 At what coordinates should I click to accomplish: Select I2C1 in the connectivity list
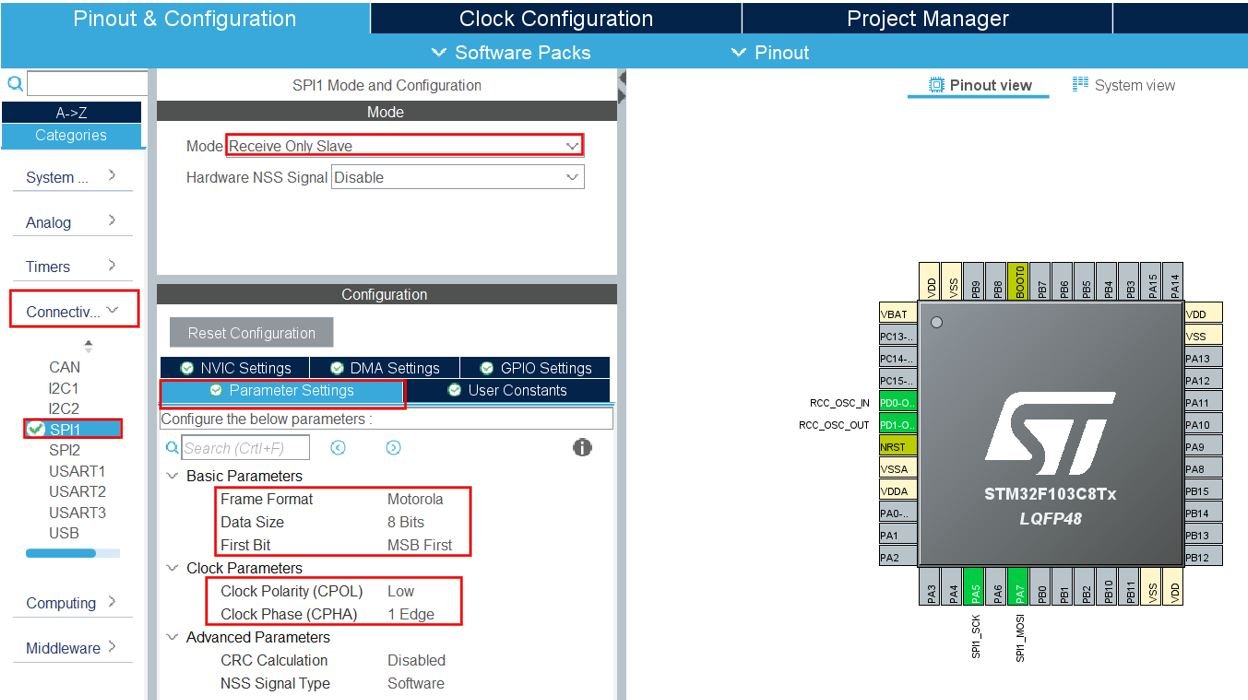64,388
